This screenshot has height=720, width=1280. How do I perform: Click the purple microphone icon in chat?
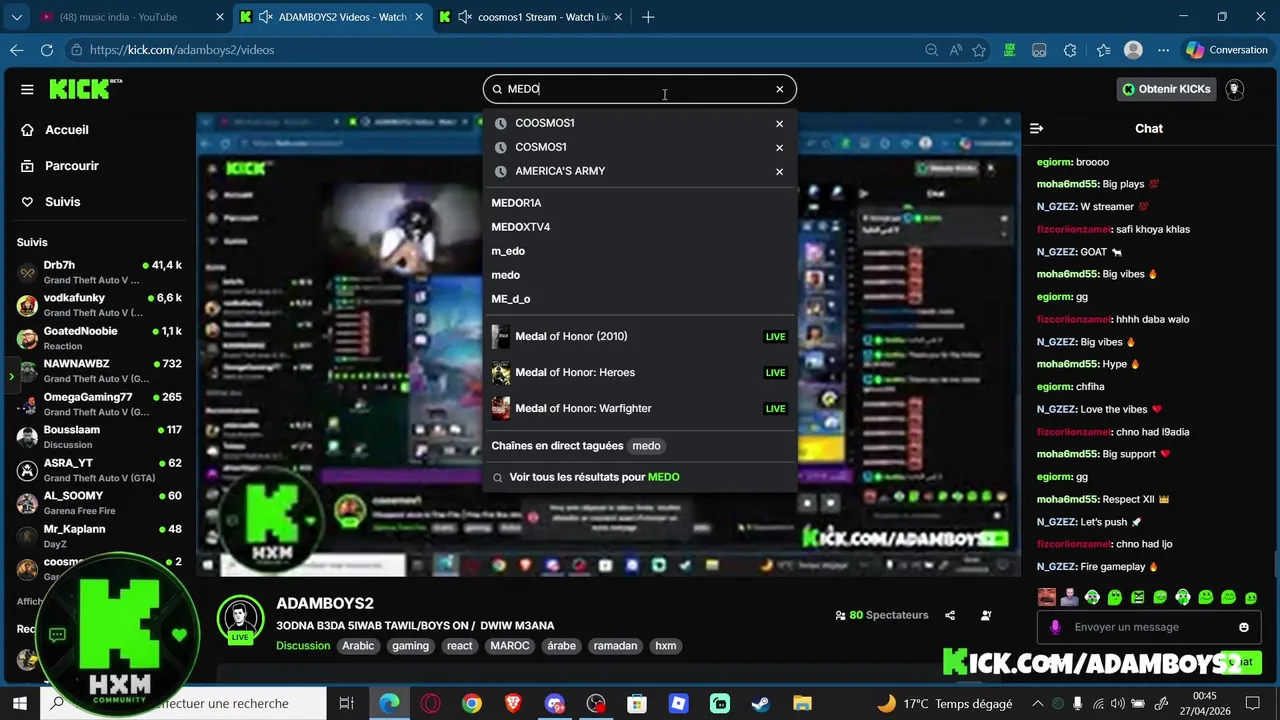[1055, 627]
